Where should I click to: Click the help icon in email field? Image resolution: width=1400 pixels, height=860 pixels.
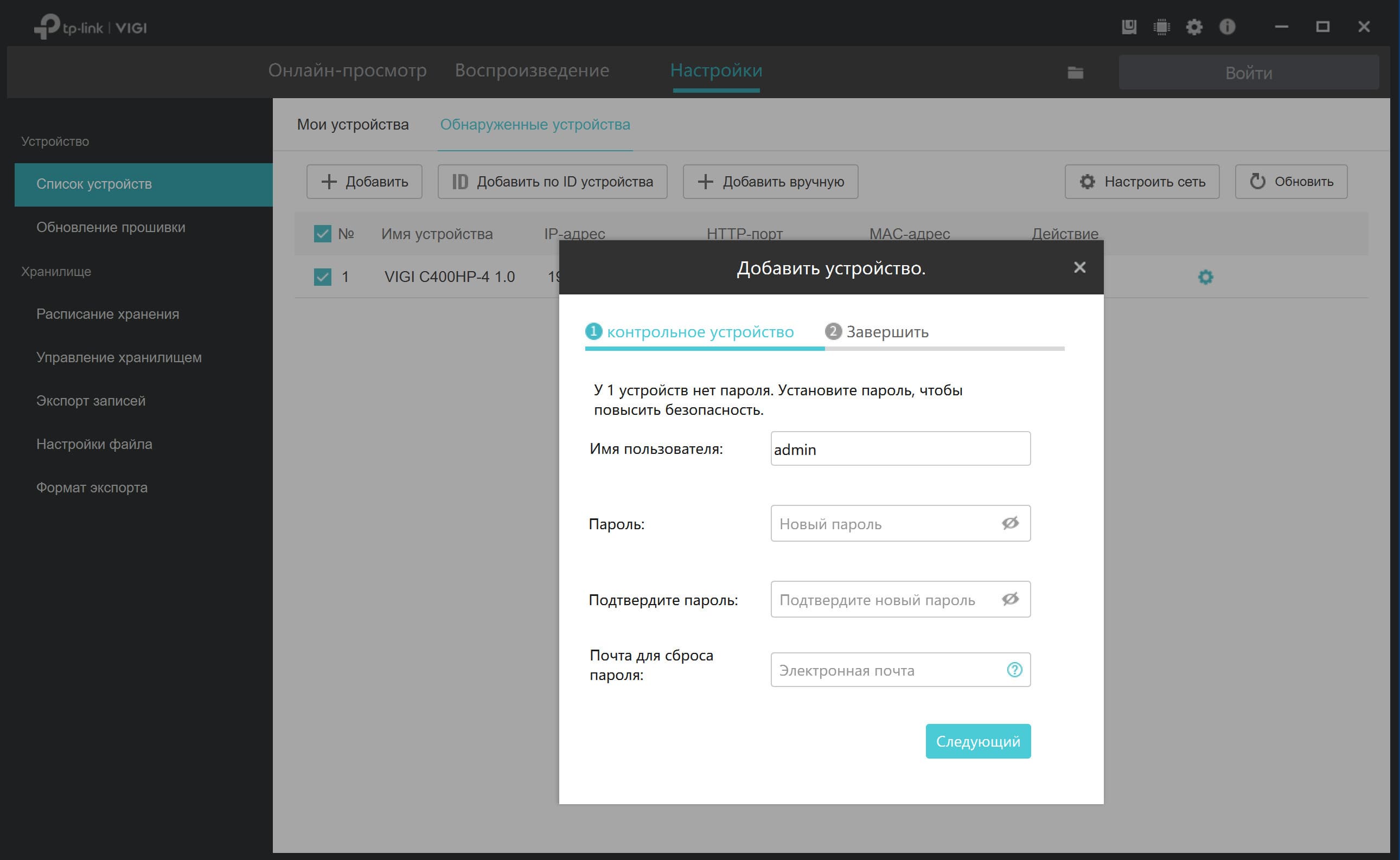1014,670
